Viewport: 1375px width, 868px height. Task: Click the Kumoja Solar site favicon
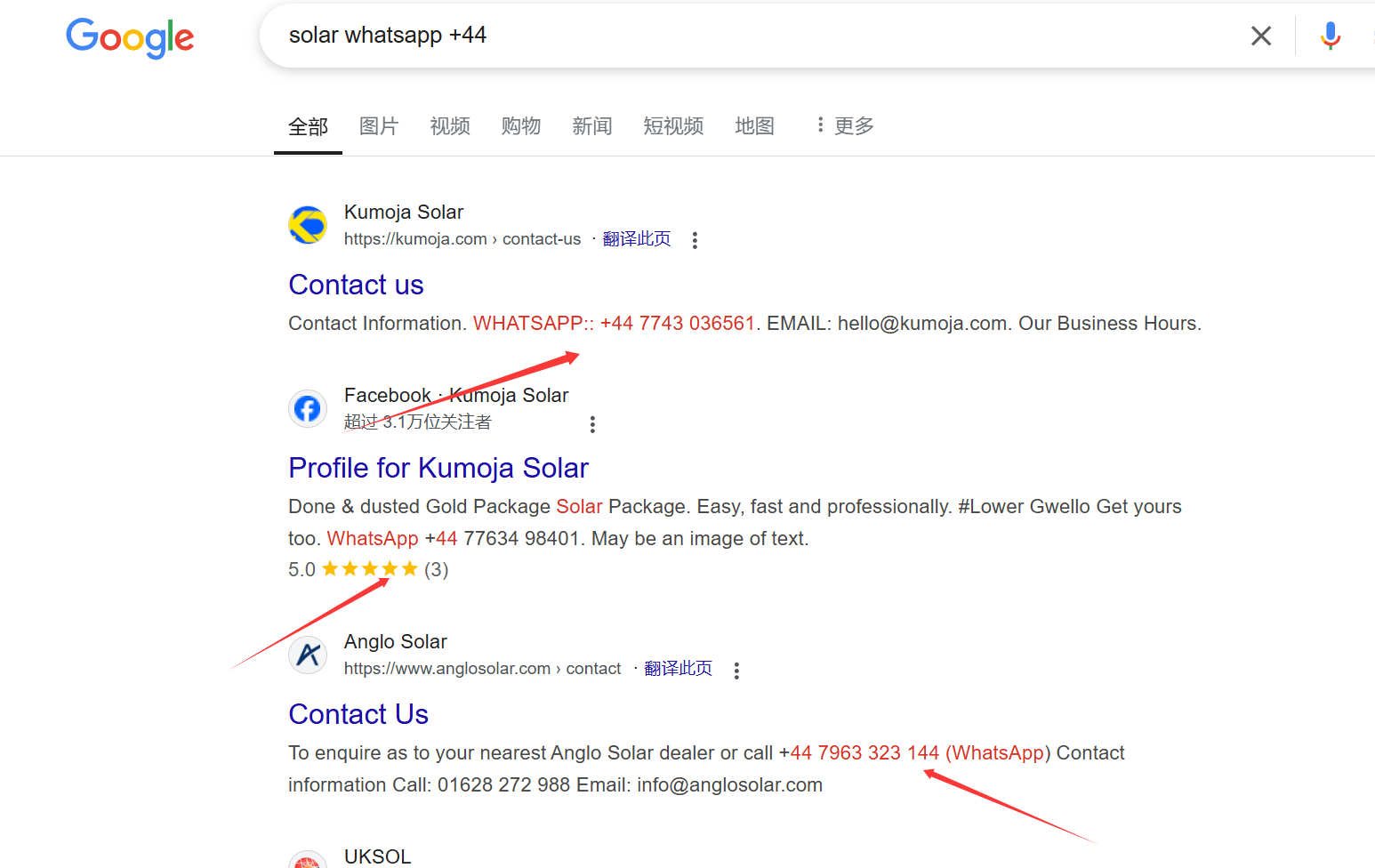(308, 225)
